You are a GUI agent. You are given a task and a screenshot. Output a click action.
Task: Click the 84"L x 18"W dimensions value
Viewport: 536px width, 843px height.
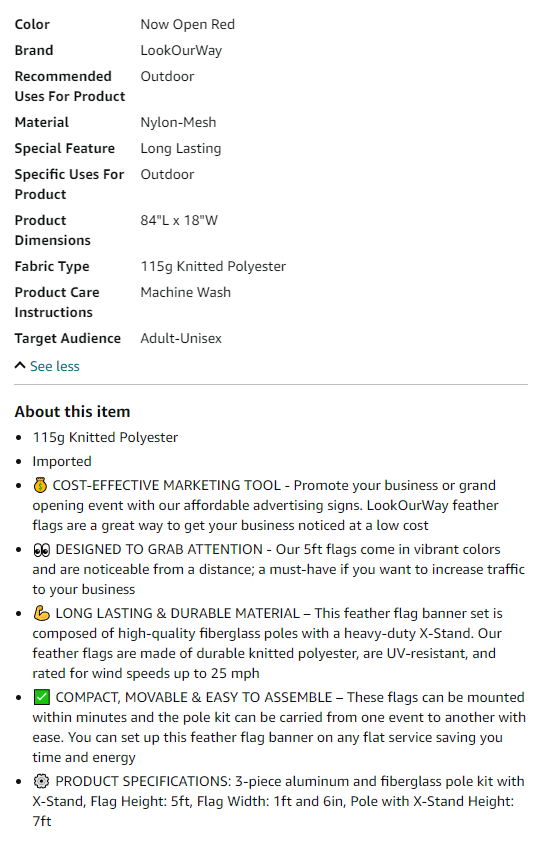179,220
